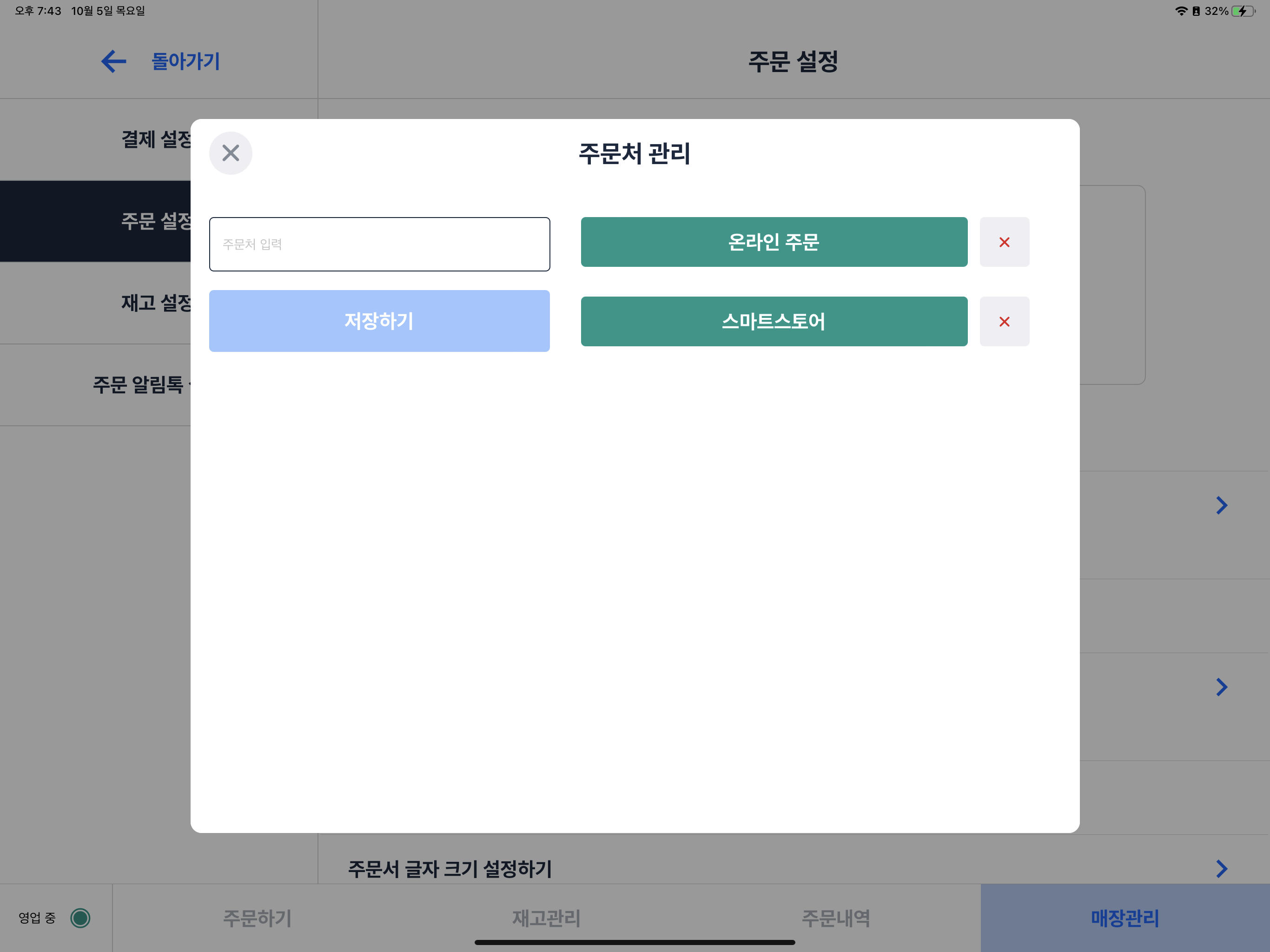This screenshot has width=1270, height=952.
Task: Open the first right chevron row
Action: point(1221,505)
